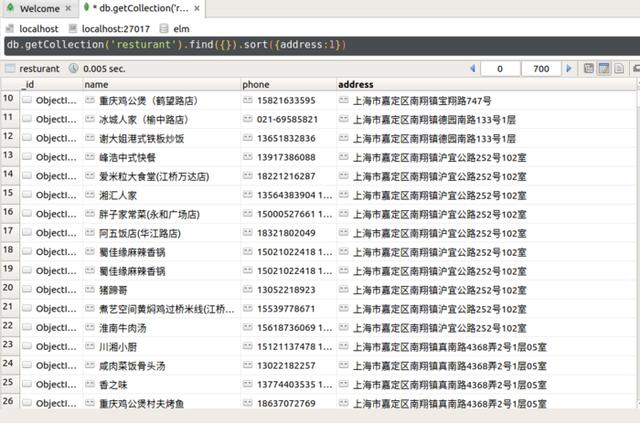Click the localhost connection label

coord(38,29)
